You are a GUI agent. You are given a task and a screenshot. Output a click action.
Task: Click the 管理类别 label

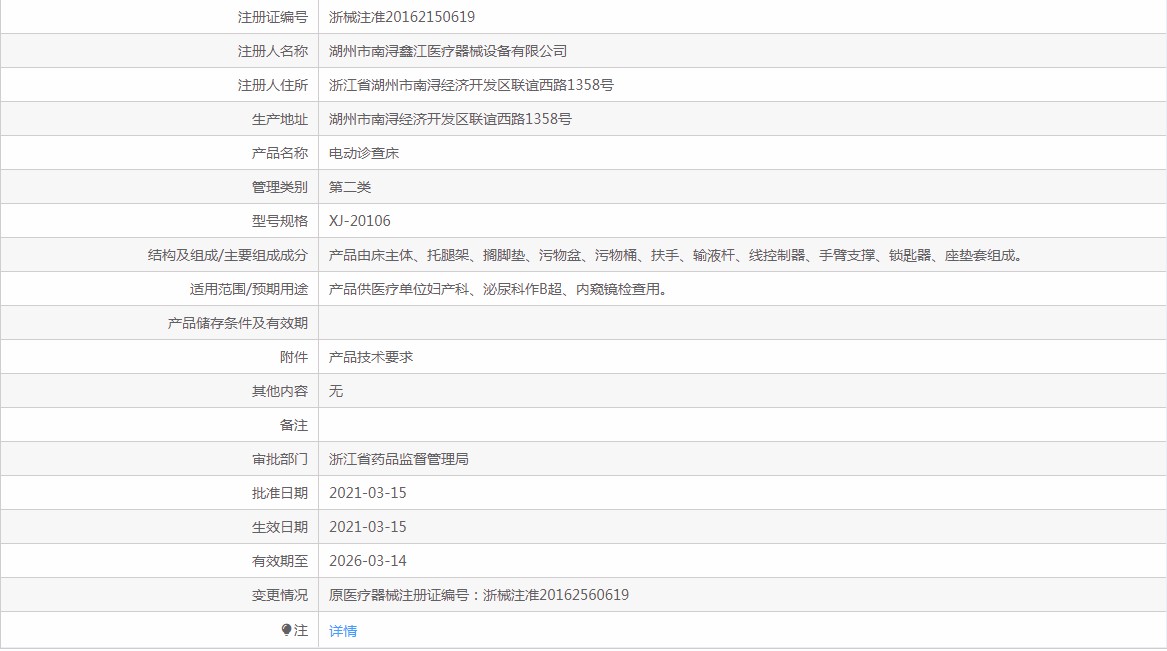coord(280,187)
